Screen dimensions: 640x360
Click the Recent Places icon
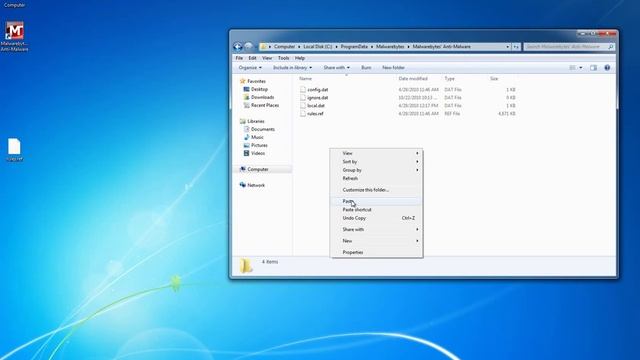(x=247, y=105)
